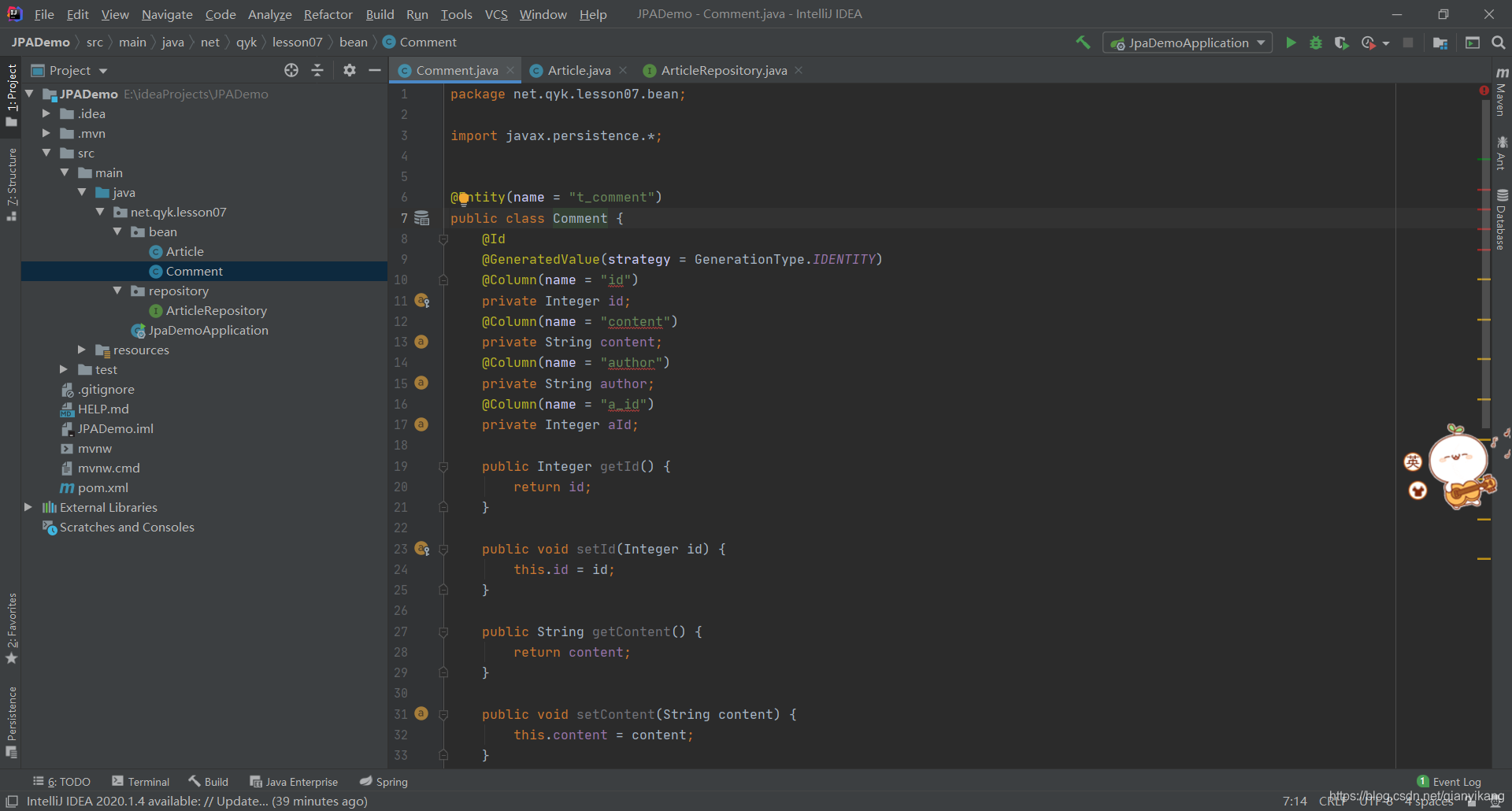The image size is (1512, 811).
Task: Hide the Project panel with minus icon
Action: tap(375, 70)
